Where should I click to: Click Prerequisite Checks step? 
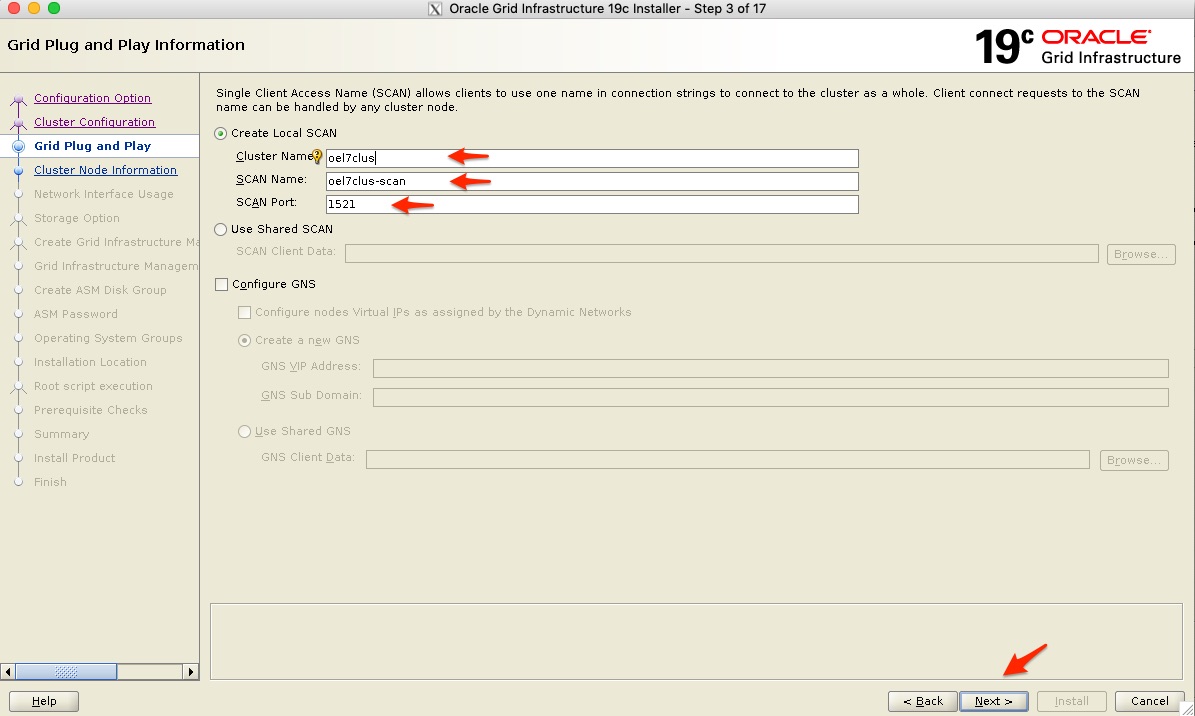91,410
